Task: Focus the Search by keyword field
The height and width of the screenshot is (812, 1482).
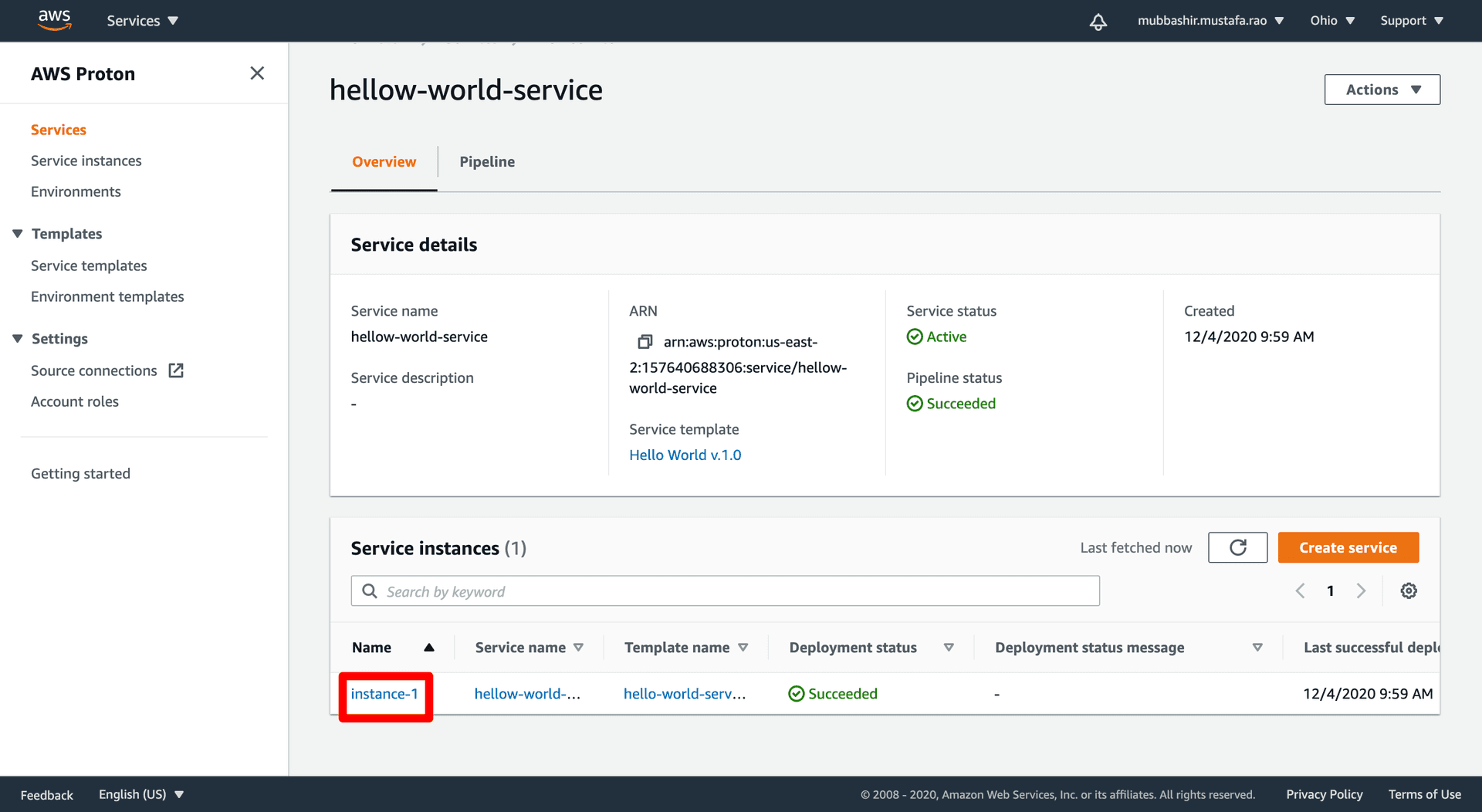Action: coord(725,590)
